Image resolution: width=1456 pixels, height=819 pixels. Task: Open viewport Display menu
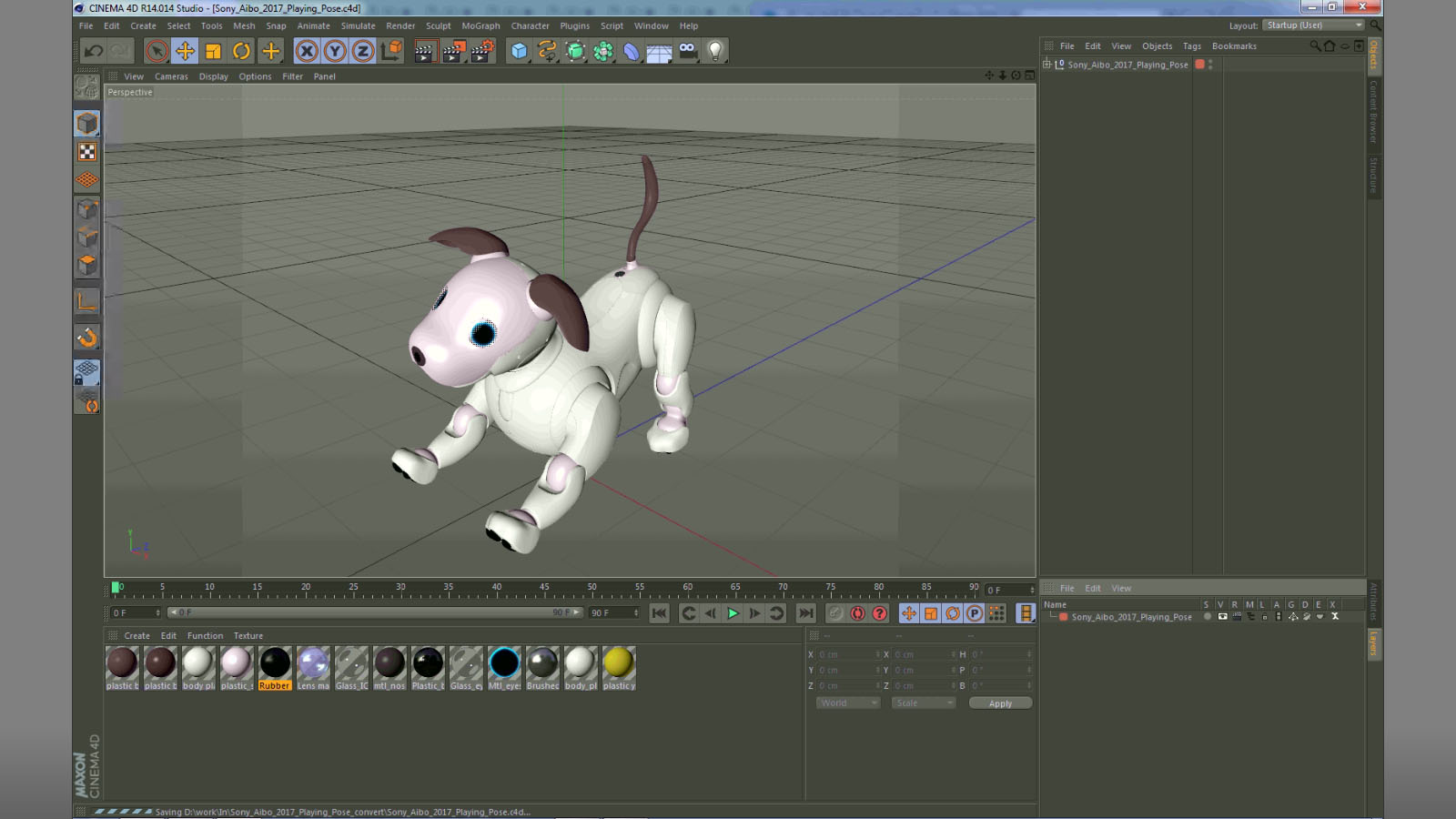(x=214, y=76)
